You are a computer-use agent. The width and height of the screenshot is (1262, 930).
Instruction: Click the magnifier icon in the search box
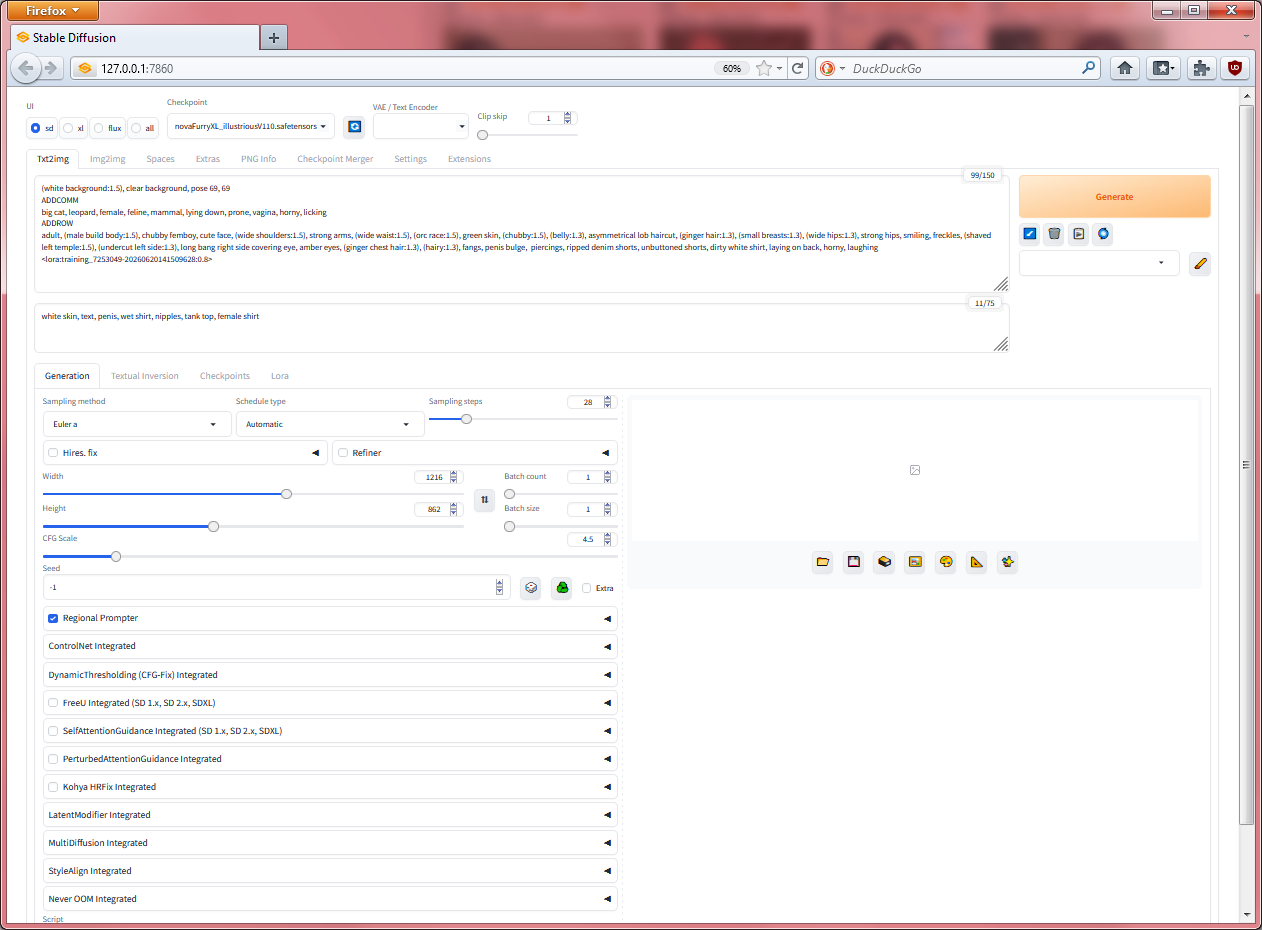[x=1089, y=68]
